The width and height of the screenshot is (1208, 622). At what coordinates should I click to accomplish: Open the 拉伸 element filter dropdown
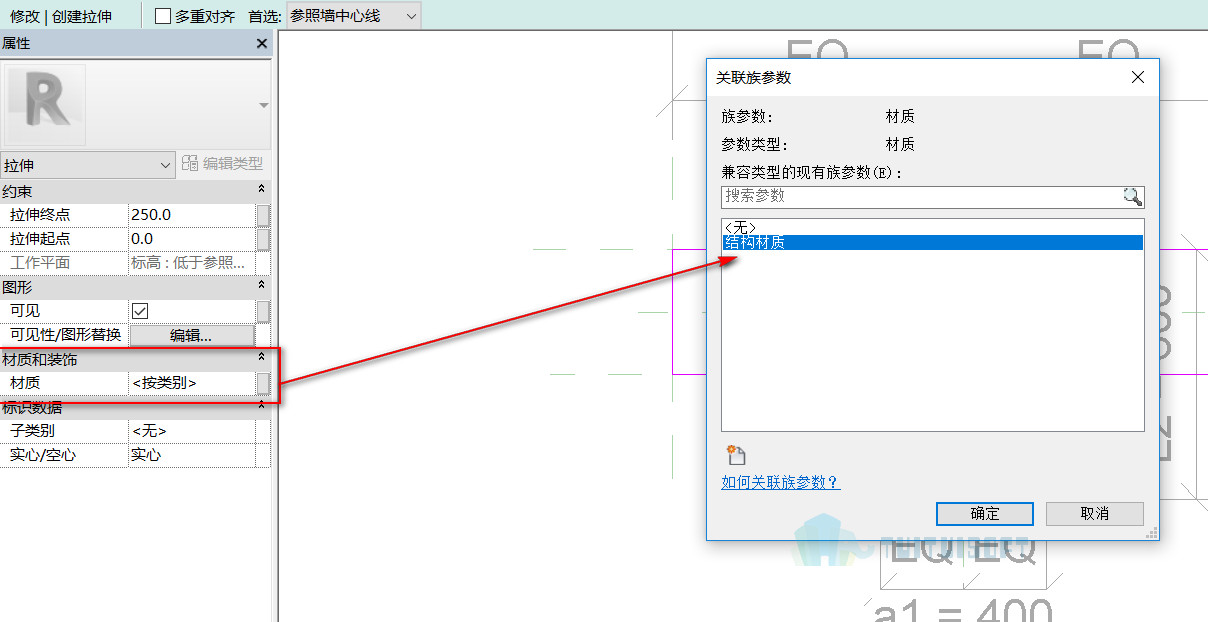(x=89, y=165)
